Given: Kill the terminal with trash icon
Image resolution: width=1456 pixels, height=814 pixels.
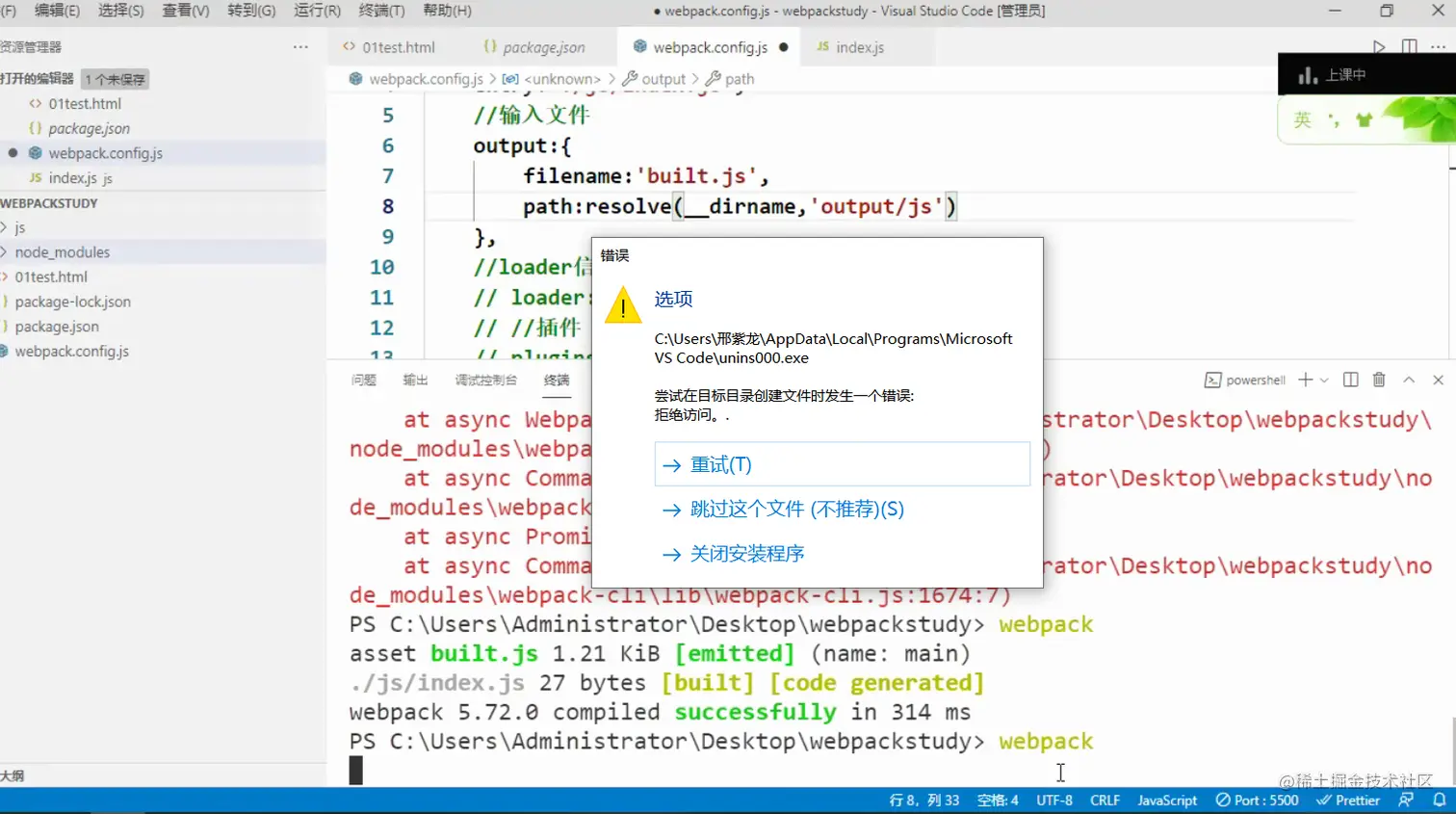Looking at the screenshot, I should 1379,380.
